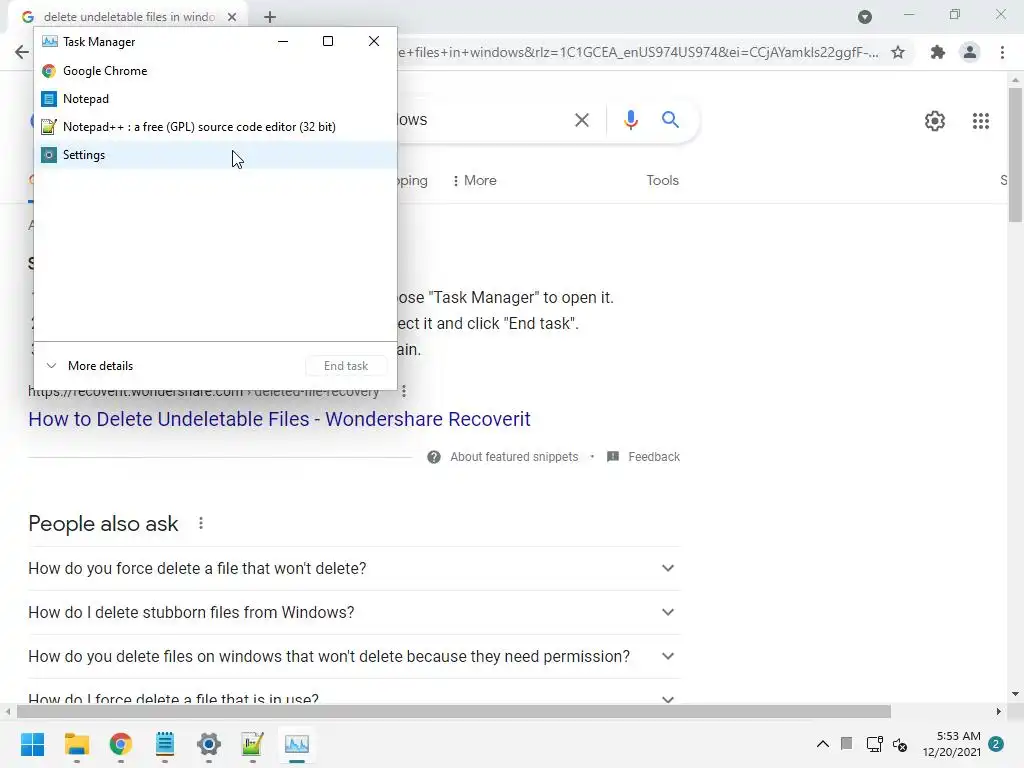
Task: Click Google search magnifier button
Action: click(x=670, y=120)
